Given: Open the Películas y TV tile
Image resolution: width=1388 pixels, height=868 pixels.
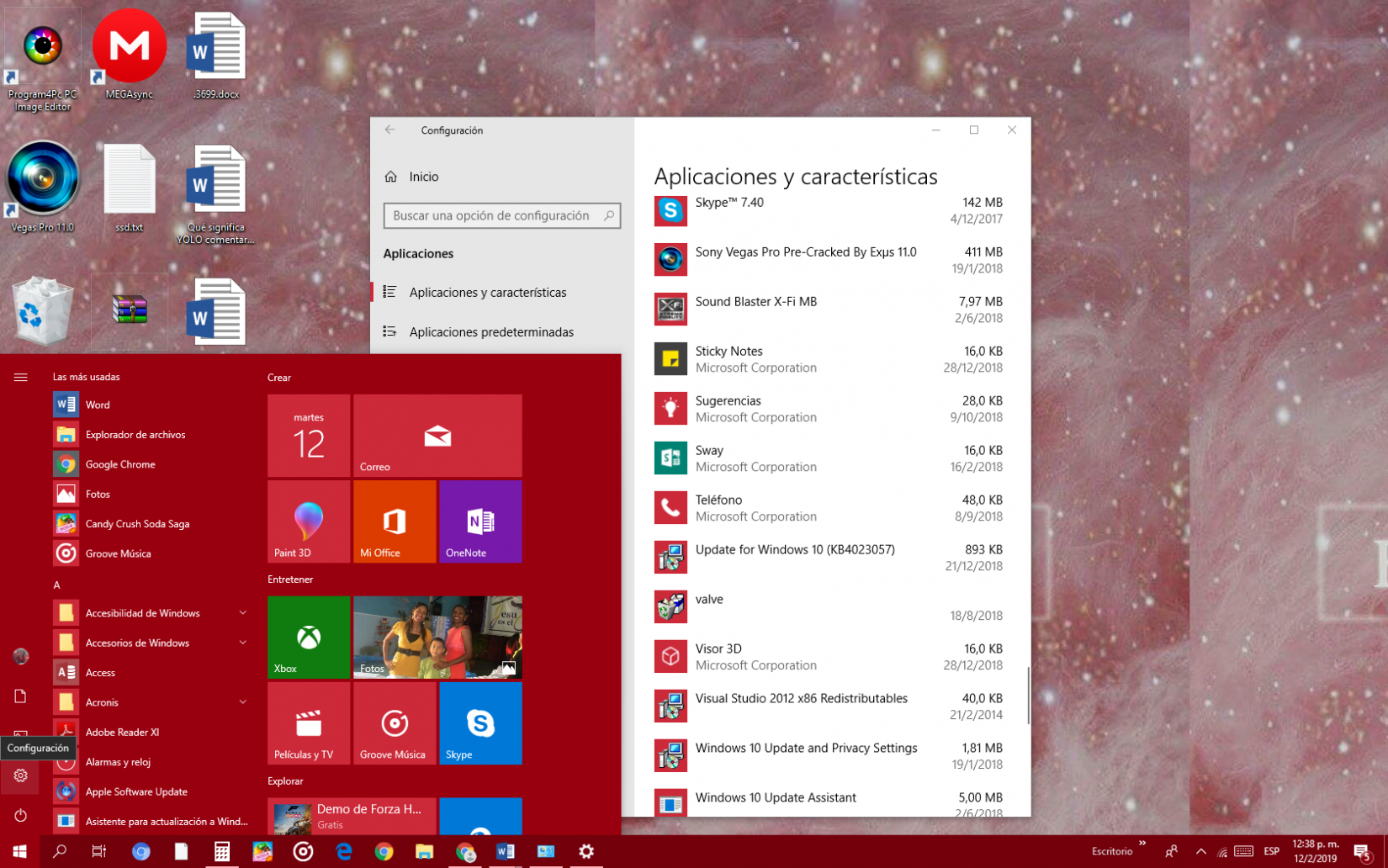Looking at the screenshot, I should coord(309,723).
